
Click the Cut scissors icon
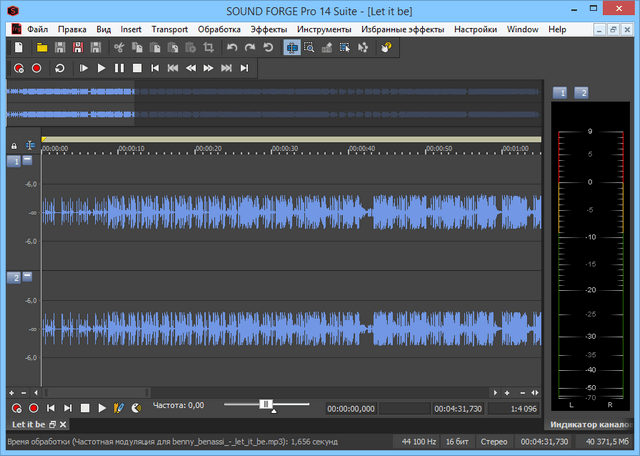[119, 47]
